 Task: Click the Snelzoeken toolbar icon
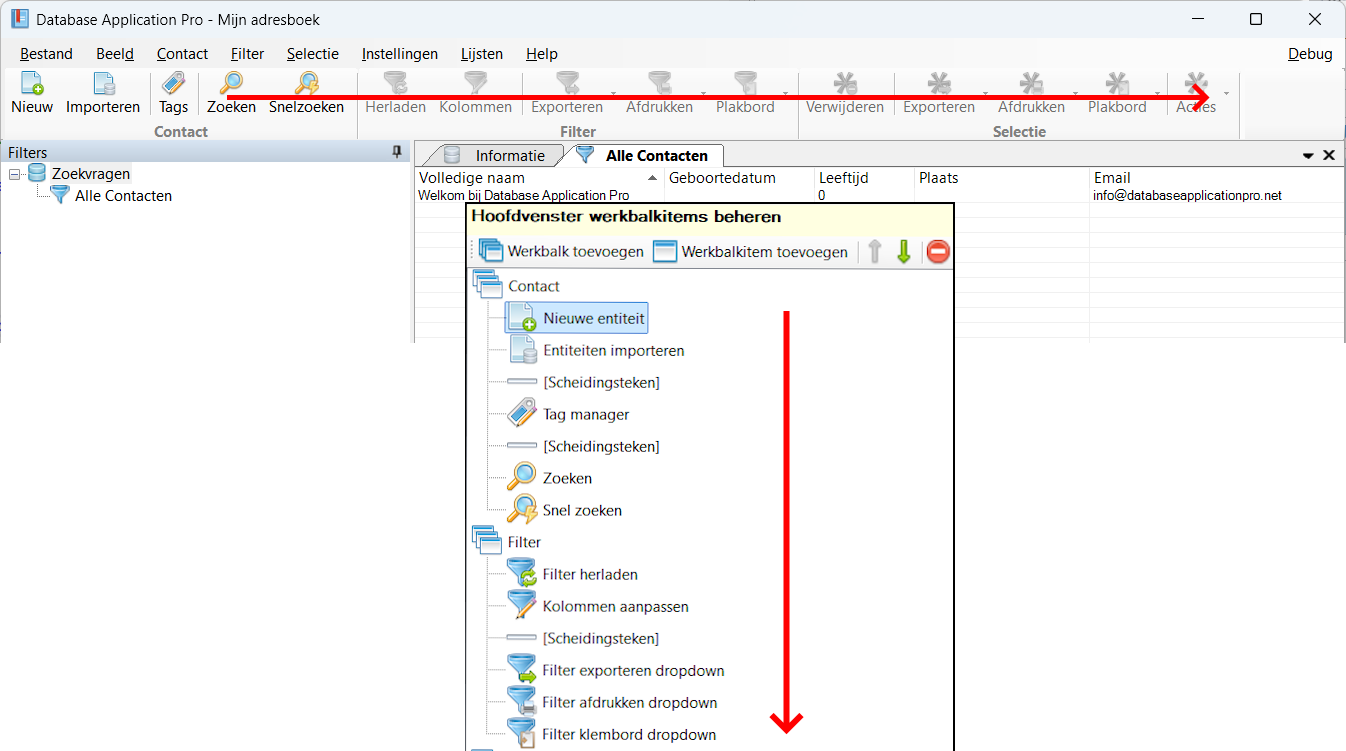[306, 85]
